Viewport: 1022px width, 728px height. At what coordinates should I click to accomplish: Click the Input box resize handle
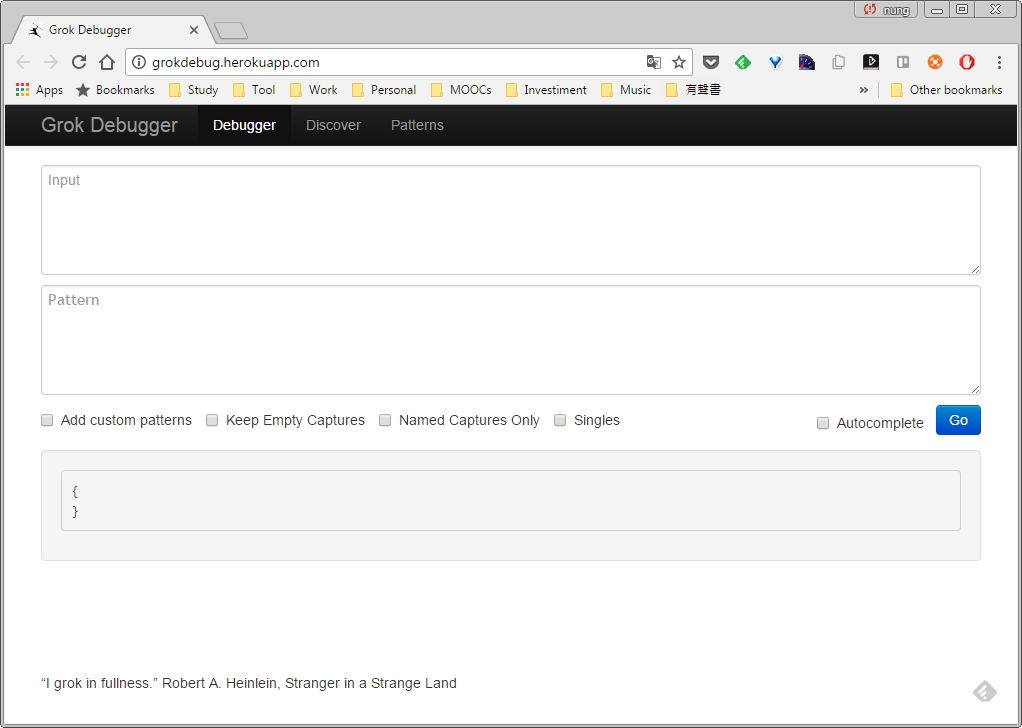pyautogui.click(x=975, y=269)
